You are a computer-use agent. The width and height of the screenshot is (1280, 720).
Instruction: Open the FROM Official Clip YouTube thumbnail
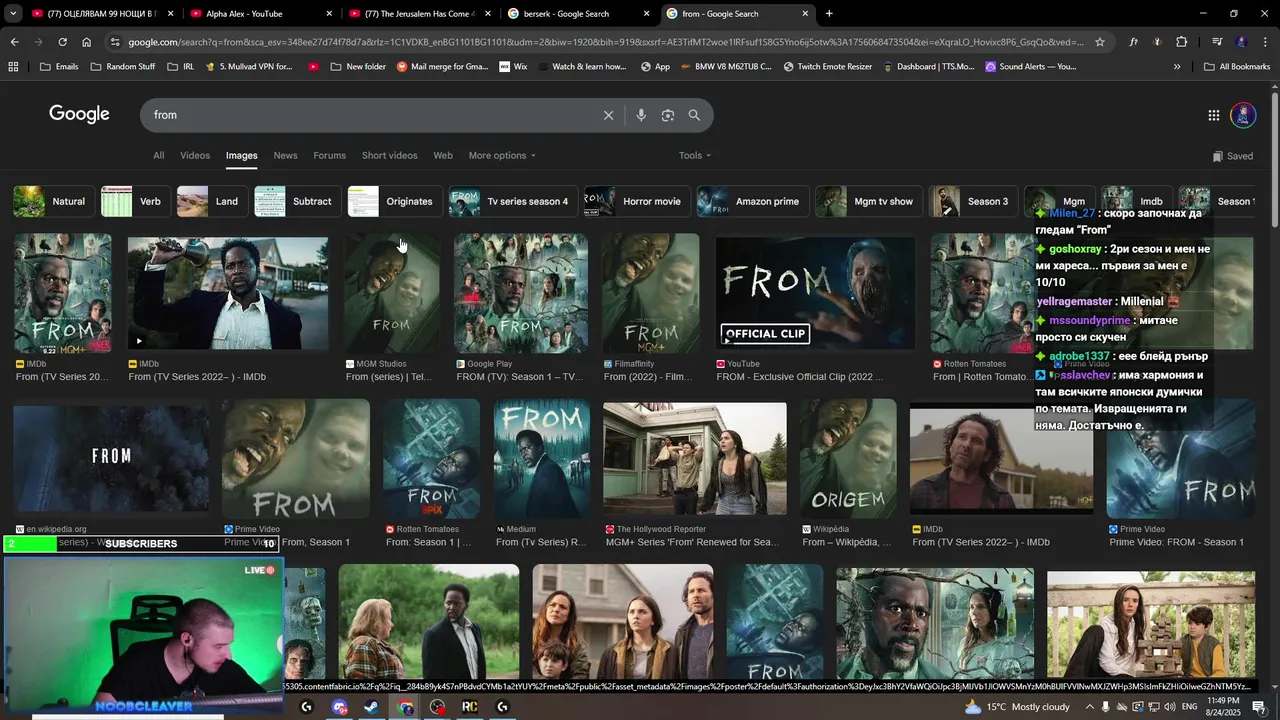tap(815, 293)
